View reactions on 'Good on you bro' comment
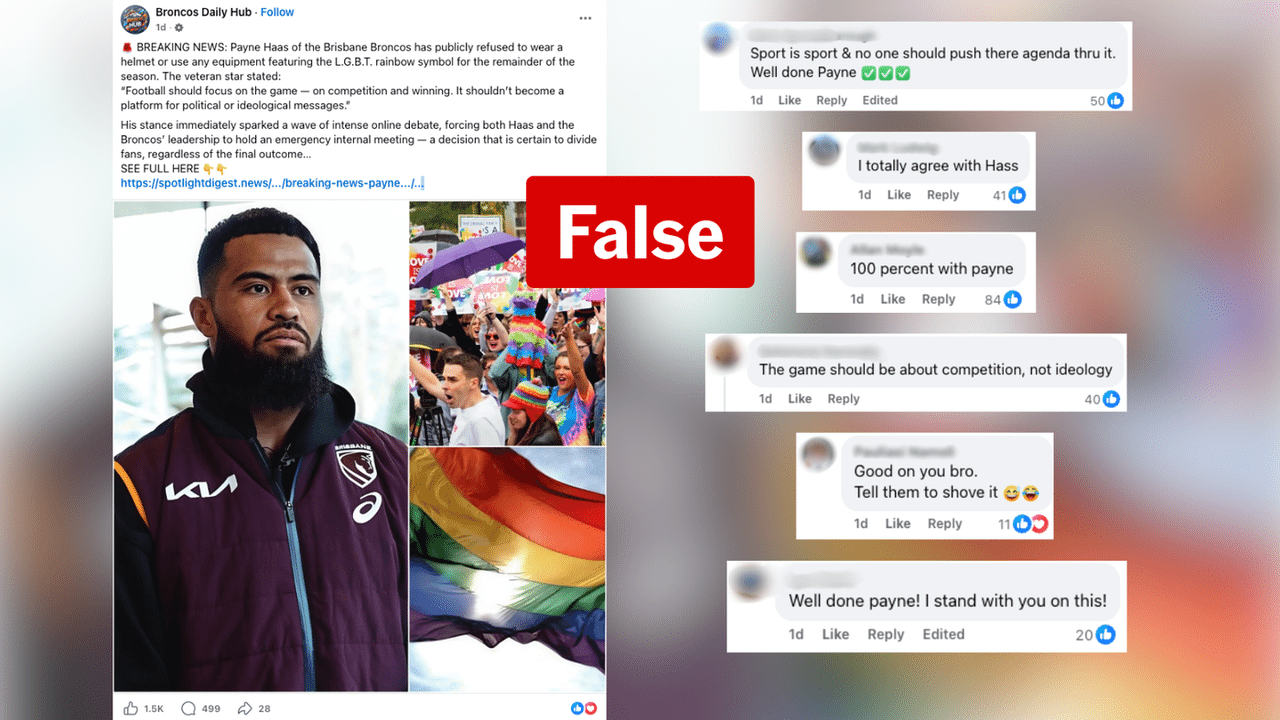The image size is (1280, 720). (x=1030, y=524)
